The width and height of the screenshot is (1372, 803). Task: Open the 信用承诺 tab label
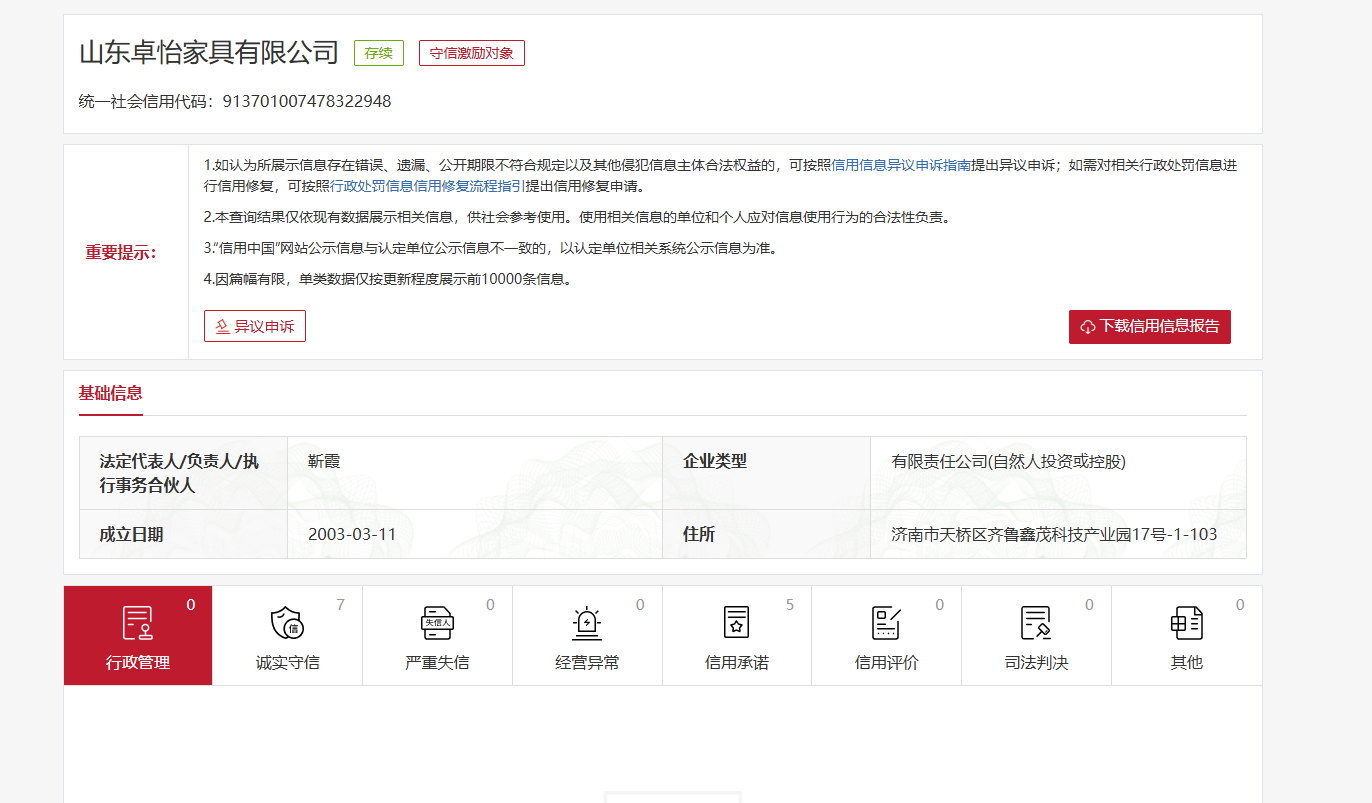click(736, 662)
